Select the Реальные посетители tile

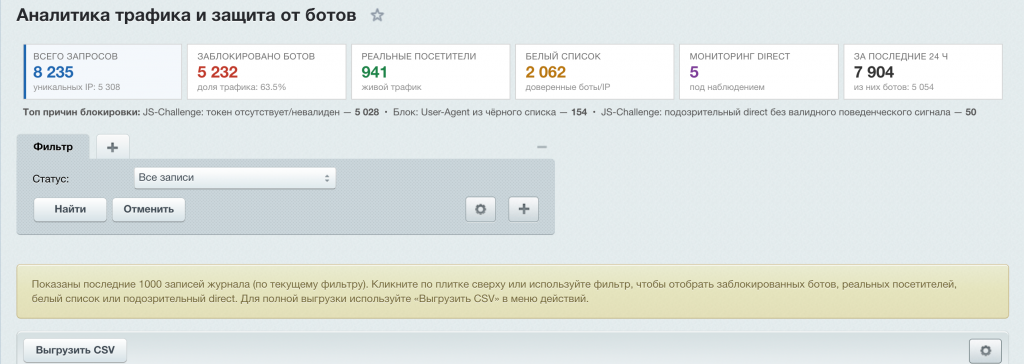(x=430, y=72)
